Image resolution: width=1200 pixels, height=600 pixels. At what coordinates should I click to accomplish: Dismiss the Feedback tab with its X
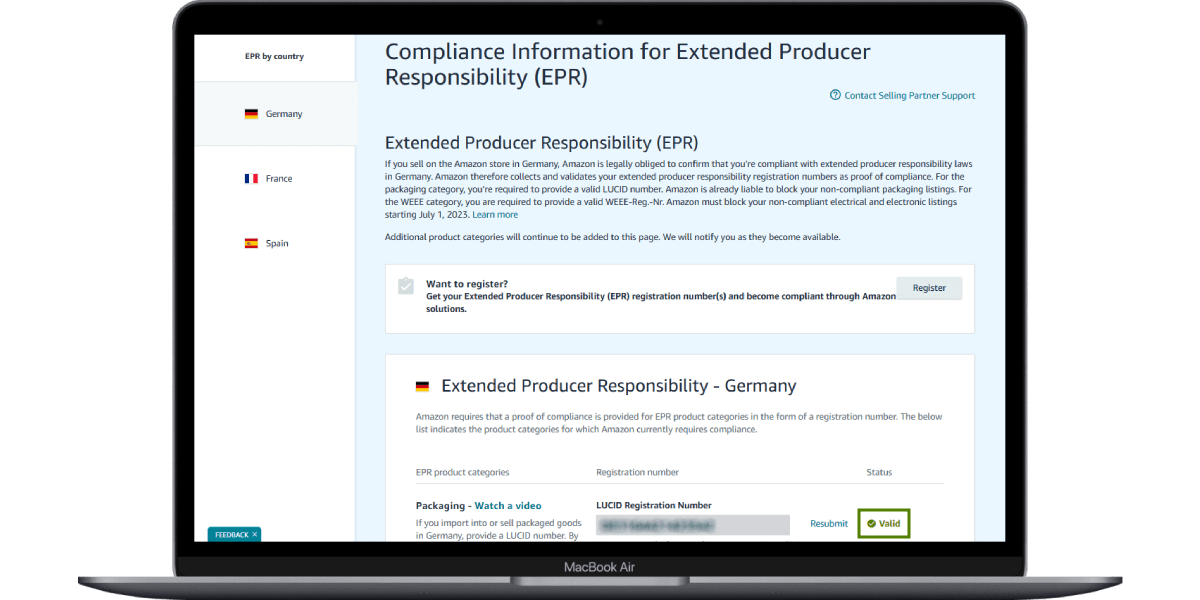coord(255,535)
